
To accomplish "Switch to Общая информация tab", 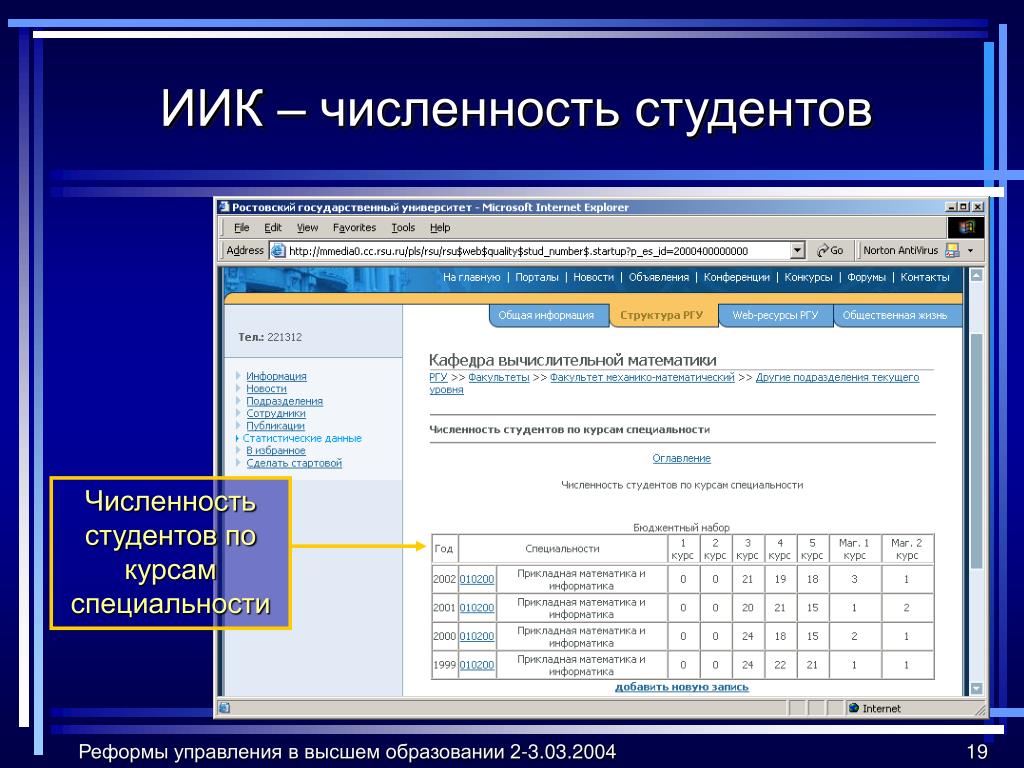I will tap(547, 315).
